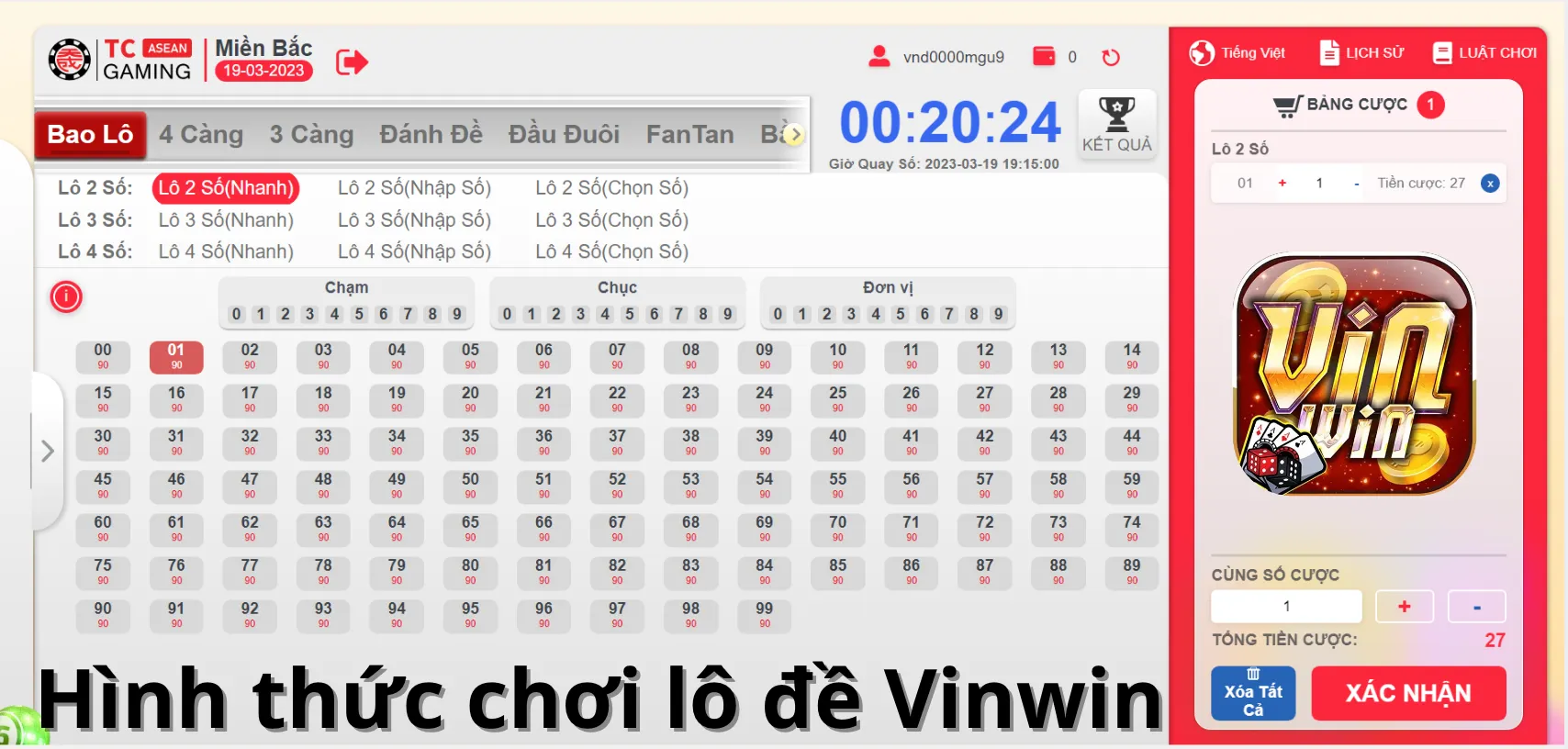Open LỊCH SỬ history
Screen dimensions: 1568x749
[1362, 53]
